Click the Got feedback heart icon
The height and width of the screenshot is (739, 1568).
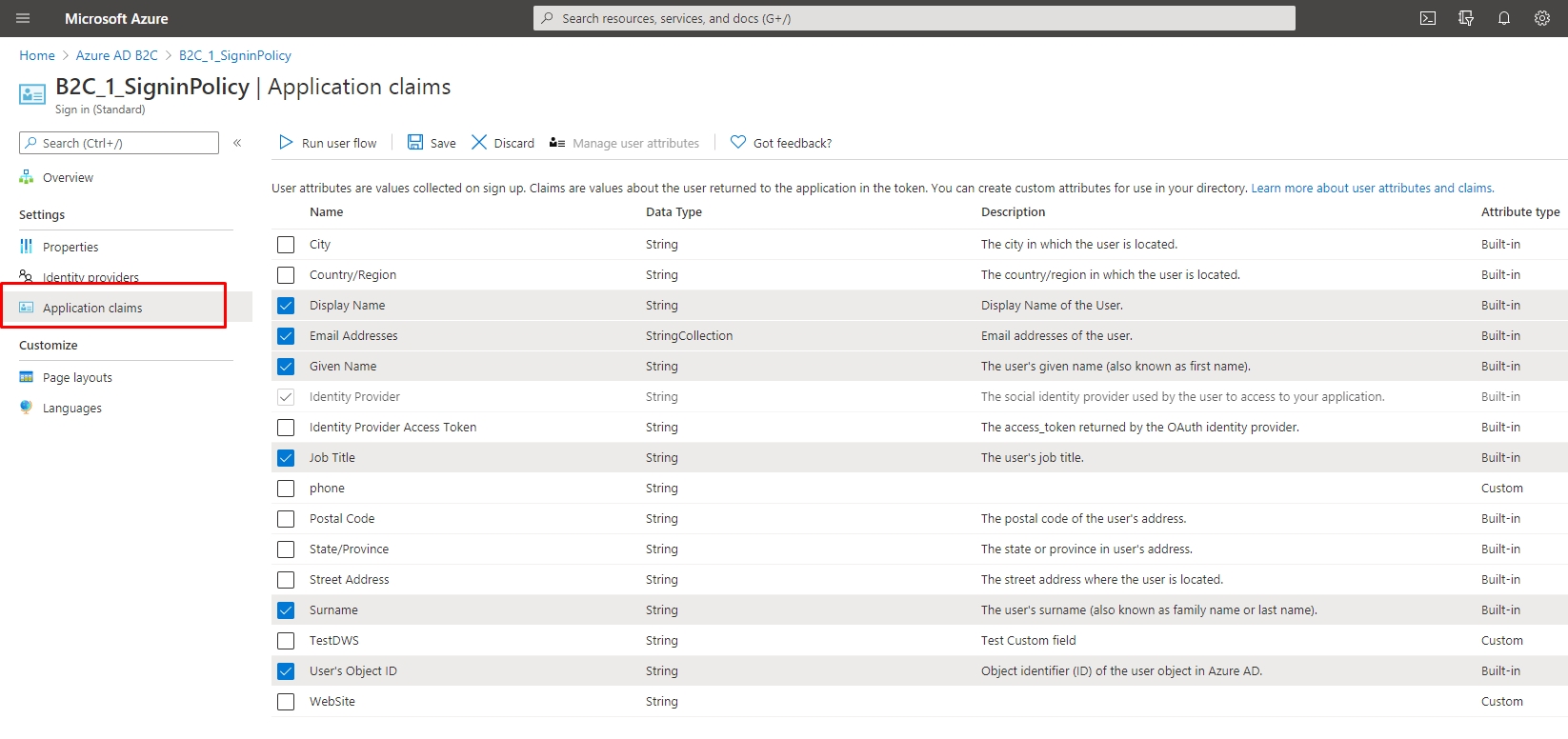coord(738,142)
